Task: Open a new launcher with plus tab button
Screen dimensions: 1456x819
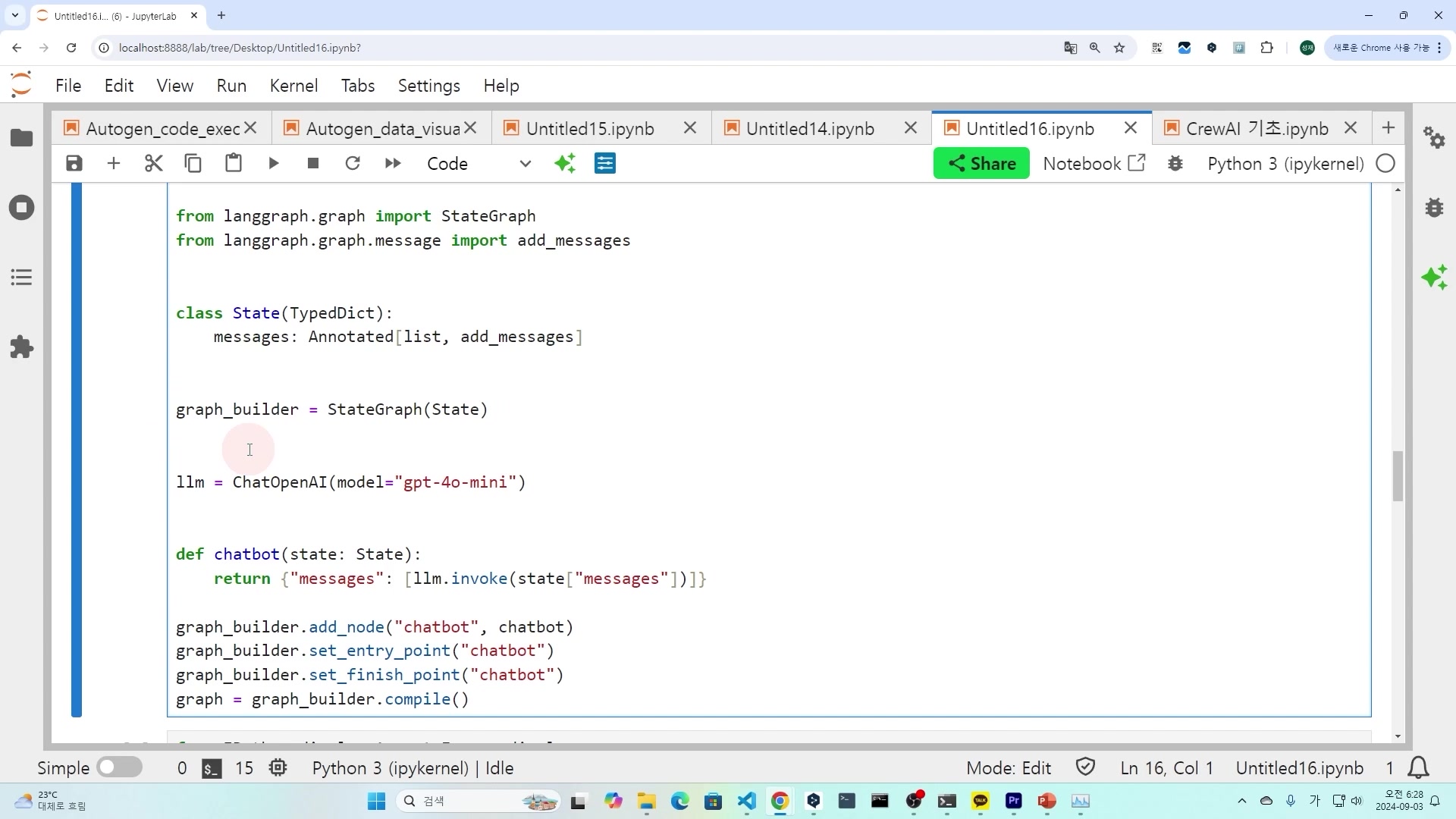Action: click(x=1389, y=128)
